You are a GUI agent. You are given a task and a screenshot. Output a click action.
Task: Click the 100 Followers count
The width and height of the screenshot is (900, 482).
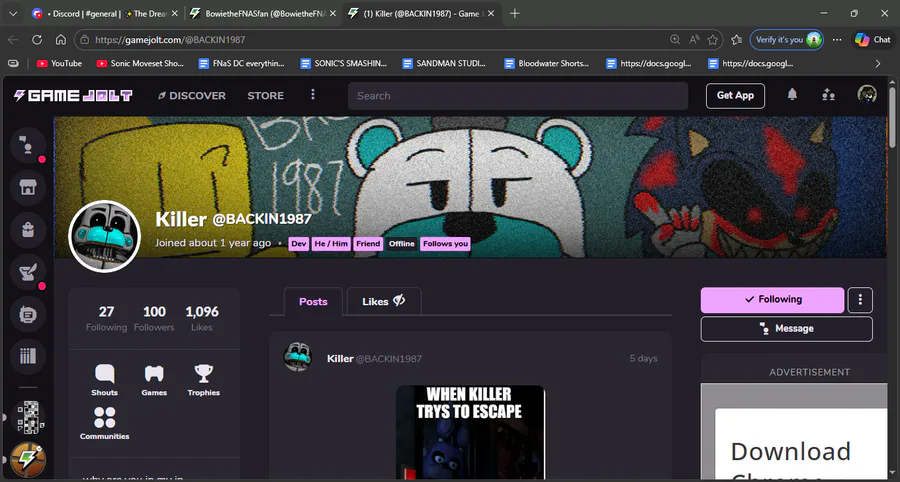tap(154, 318)
